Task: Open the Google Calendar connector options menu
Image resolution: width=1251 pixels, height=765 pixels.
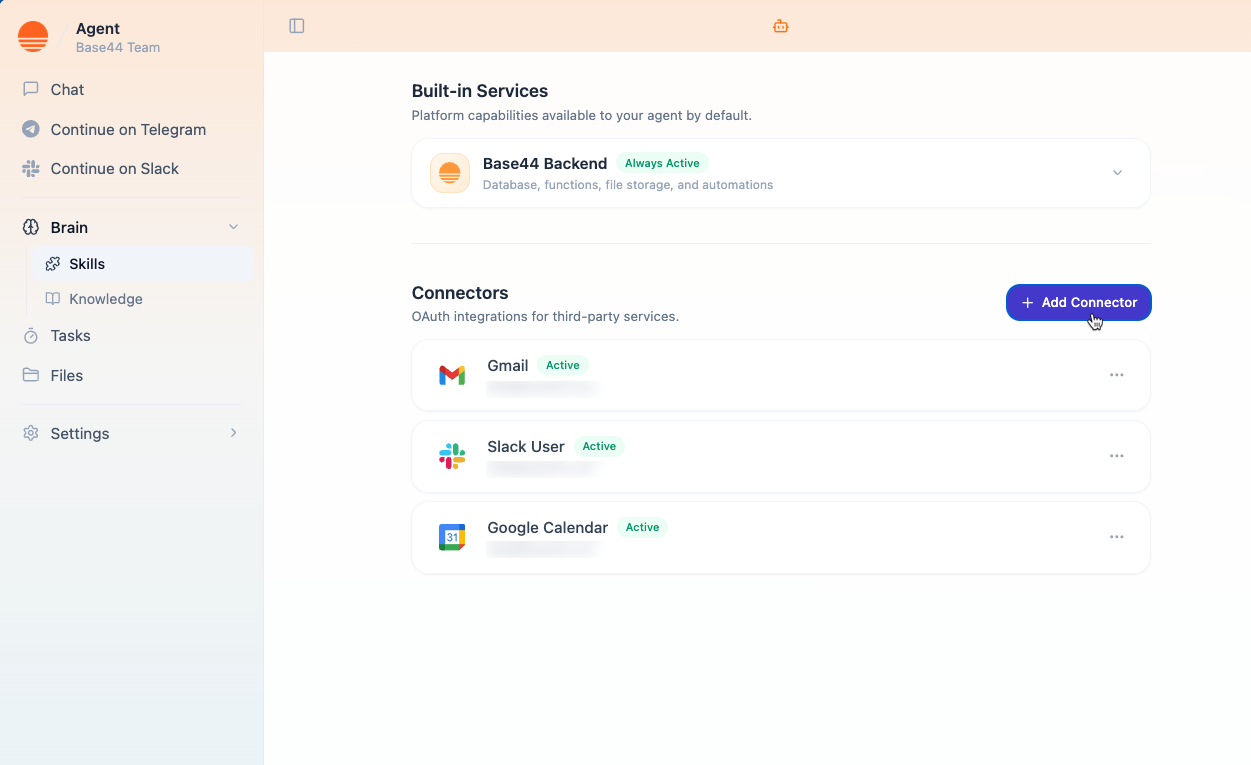Action: 1117,537
